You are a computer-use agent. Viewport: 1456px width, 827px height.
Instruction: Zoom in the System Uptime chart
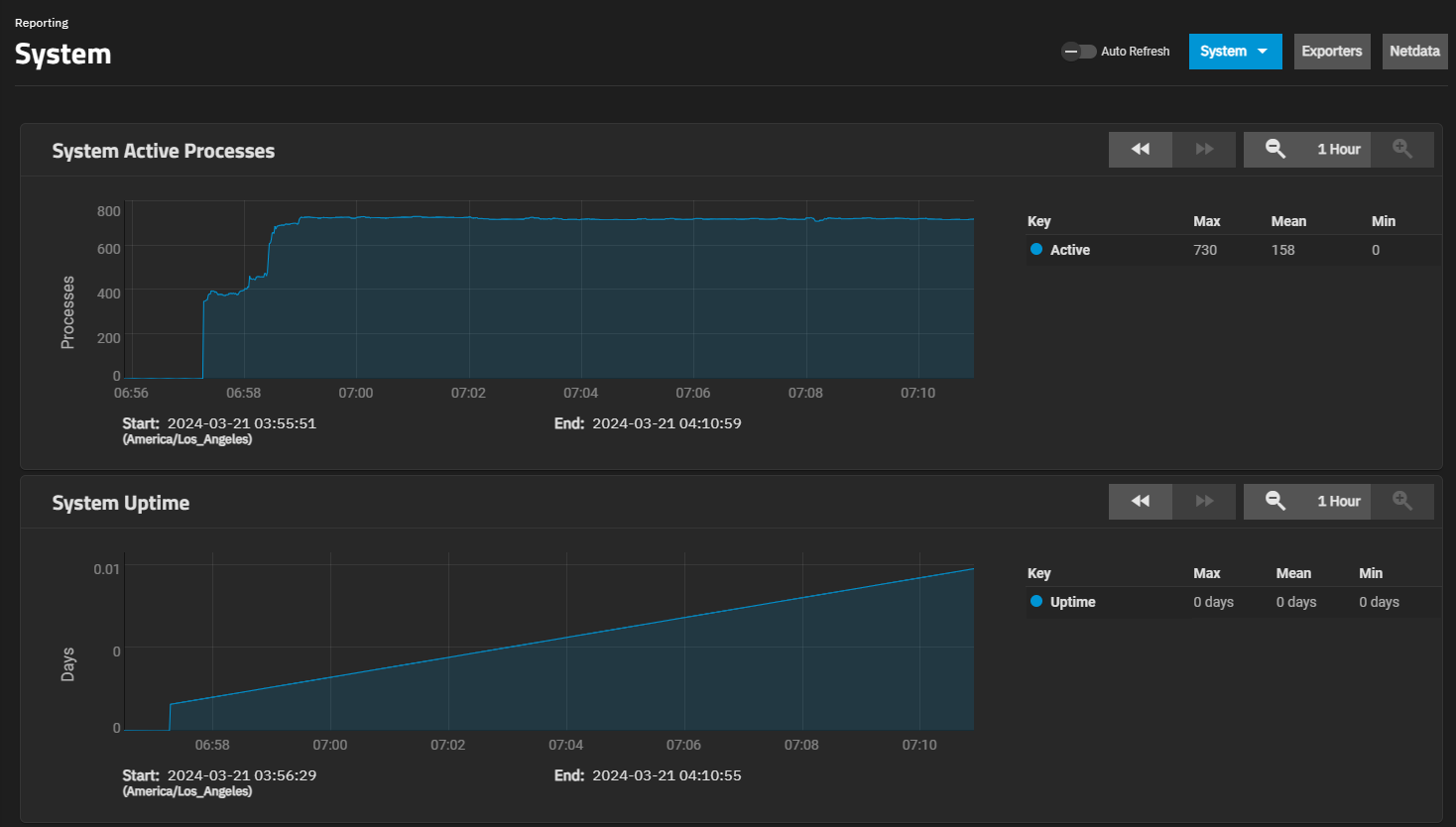(1401, 502)
